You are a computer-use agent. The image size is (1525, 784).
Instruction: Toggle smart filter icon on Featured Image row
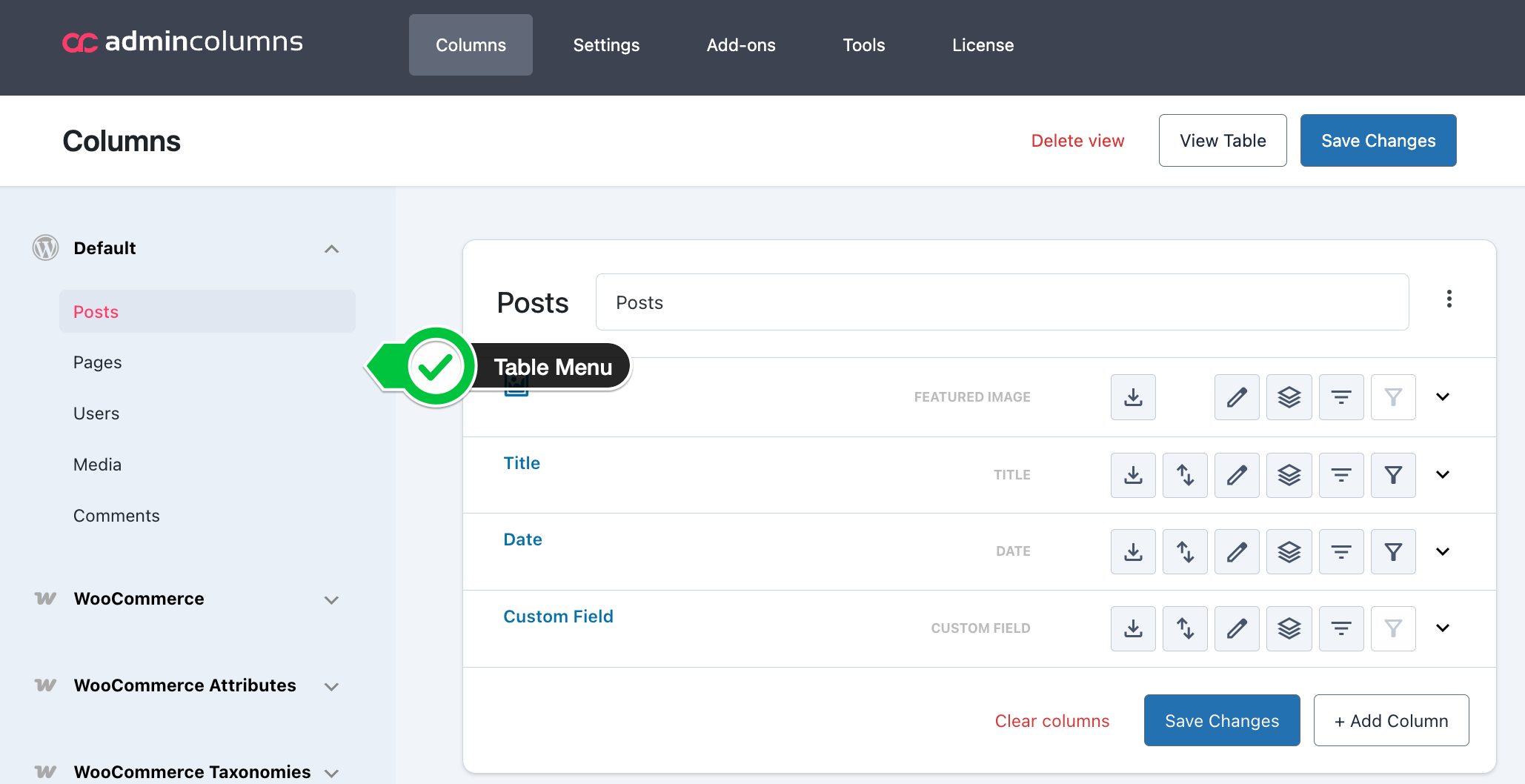coord(1341,397)
